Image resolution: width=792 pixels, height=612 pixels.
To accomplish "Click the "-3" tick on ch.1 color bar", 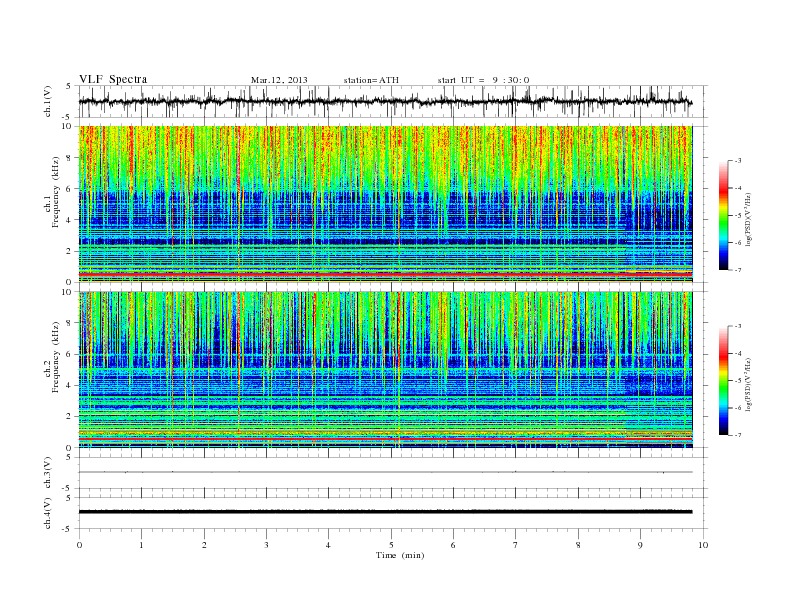I will point(738,161).
